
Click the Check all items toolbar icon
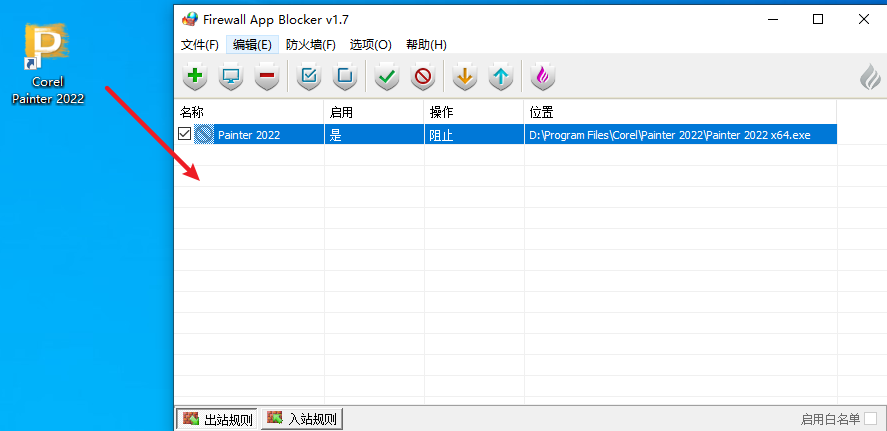click(x=309, y=76)
